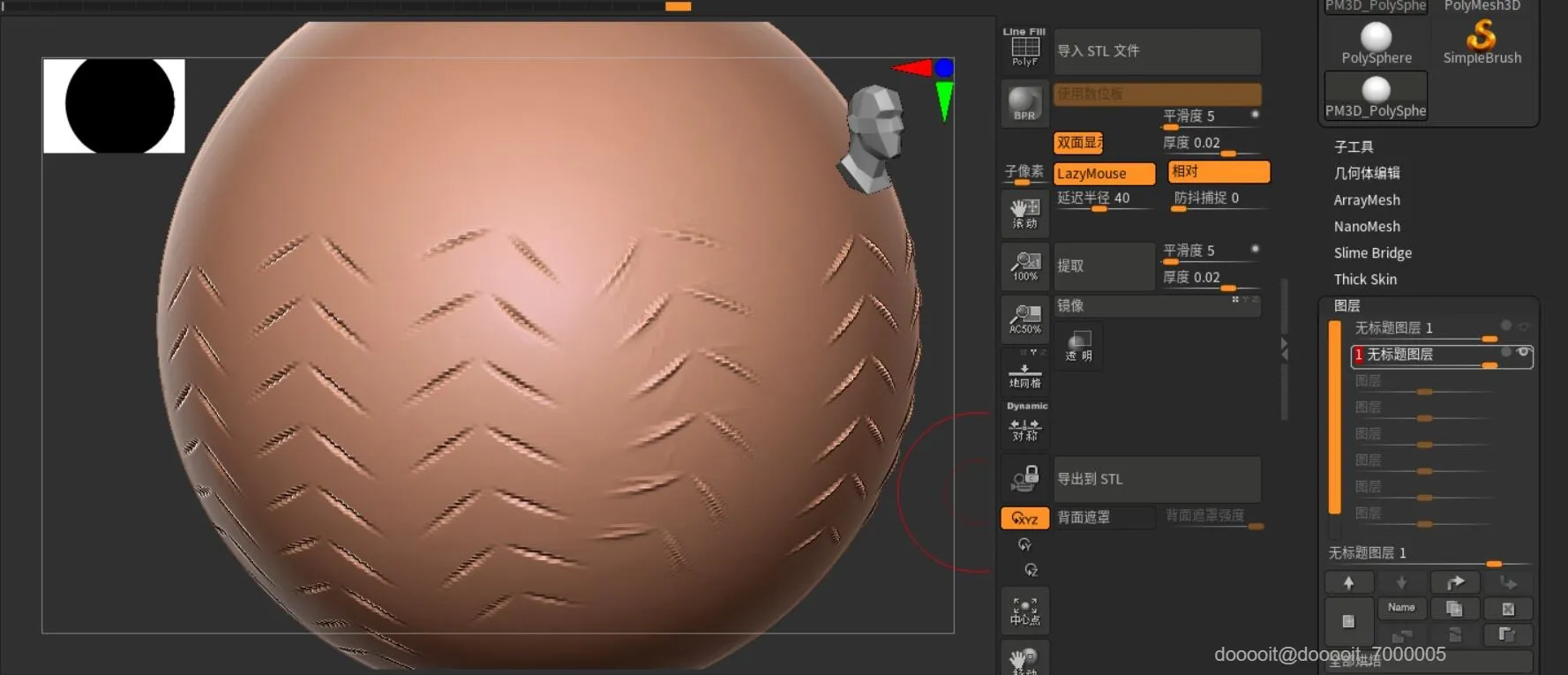Click the curved right-arrow layer button
Screen dimensions: 1568x675
(1455, 582)
